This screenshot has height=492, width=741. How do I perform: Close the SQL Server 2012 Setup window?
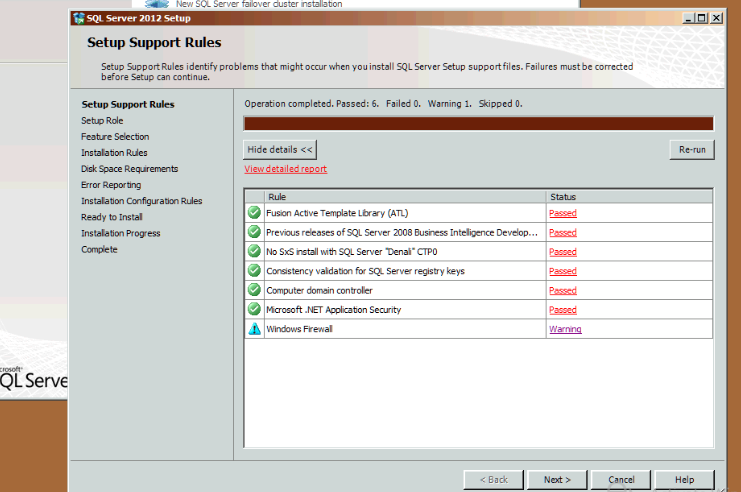tap(716, 18)
